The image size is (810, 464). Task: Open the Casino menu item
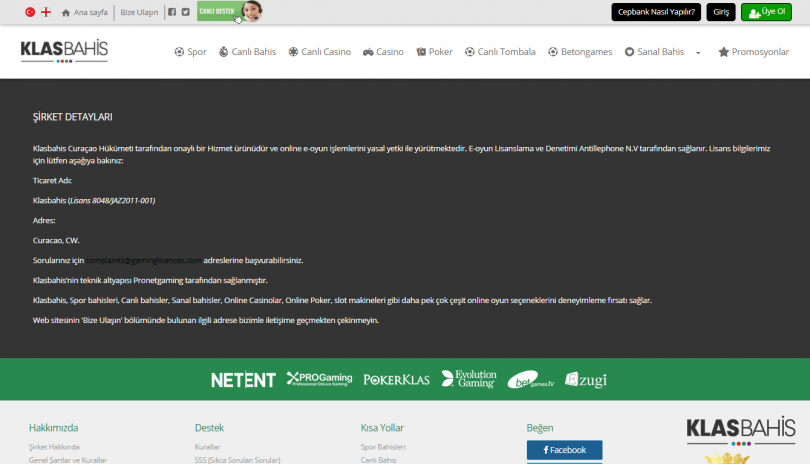(383, 52)
